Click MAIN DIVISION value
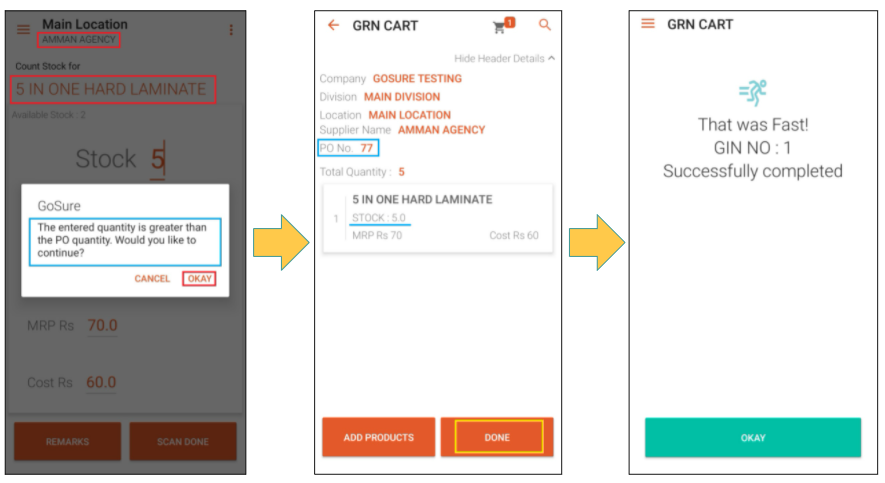Image resolution: width=885 pixels, height=483 pixels. [x=402, y=97]
